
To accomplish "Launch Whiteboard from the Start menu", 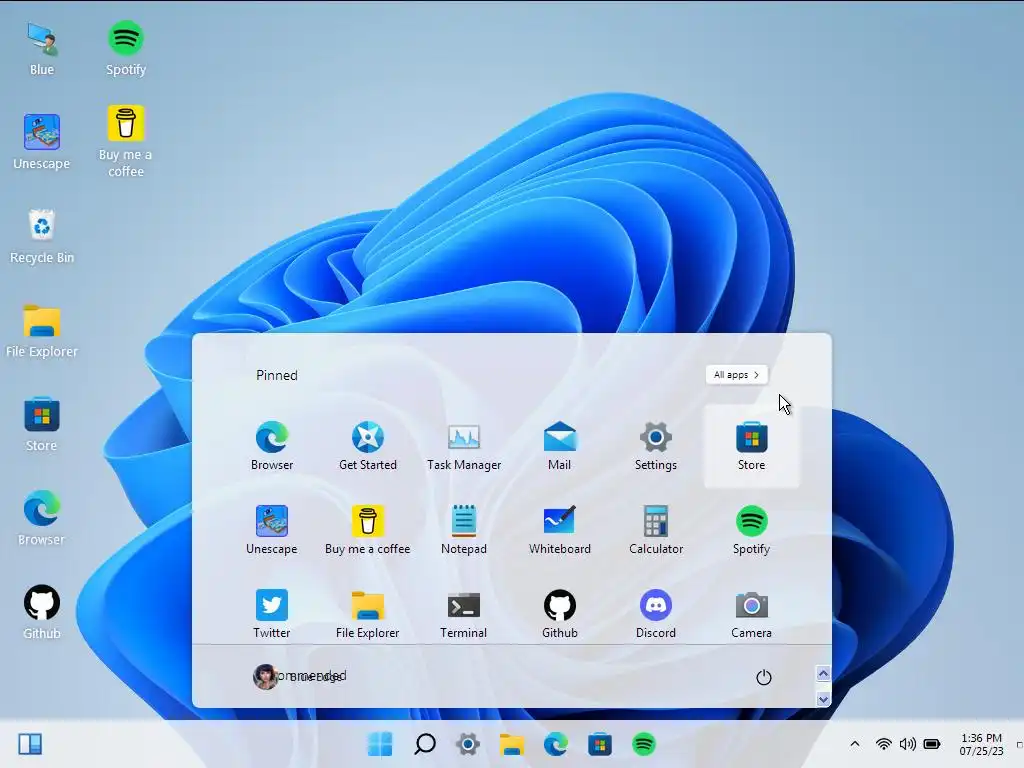I will [x=560, y=531].
